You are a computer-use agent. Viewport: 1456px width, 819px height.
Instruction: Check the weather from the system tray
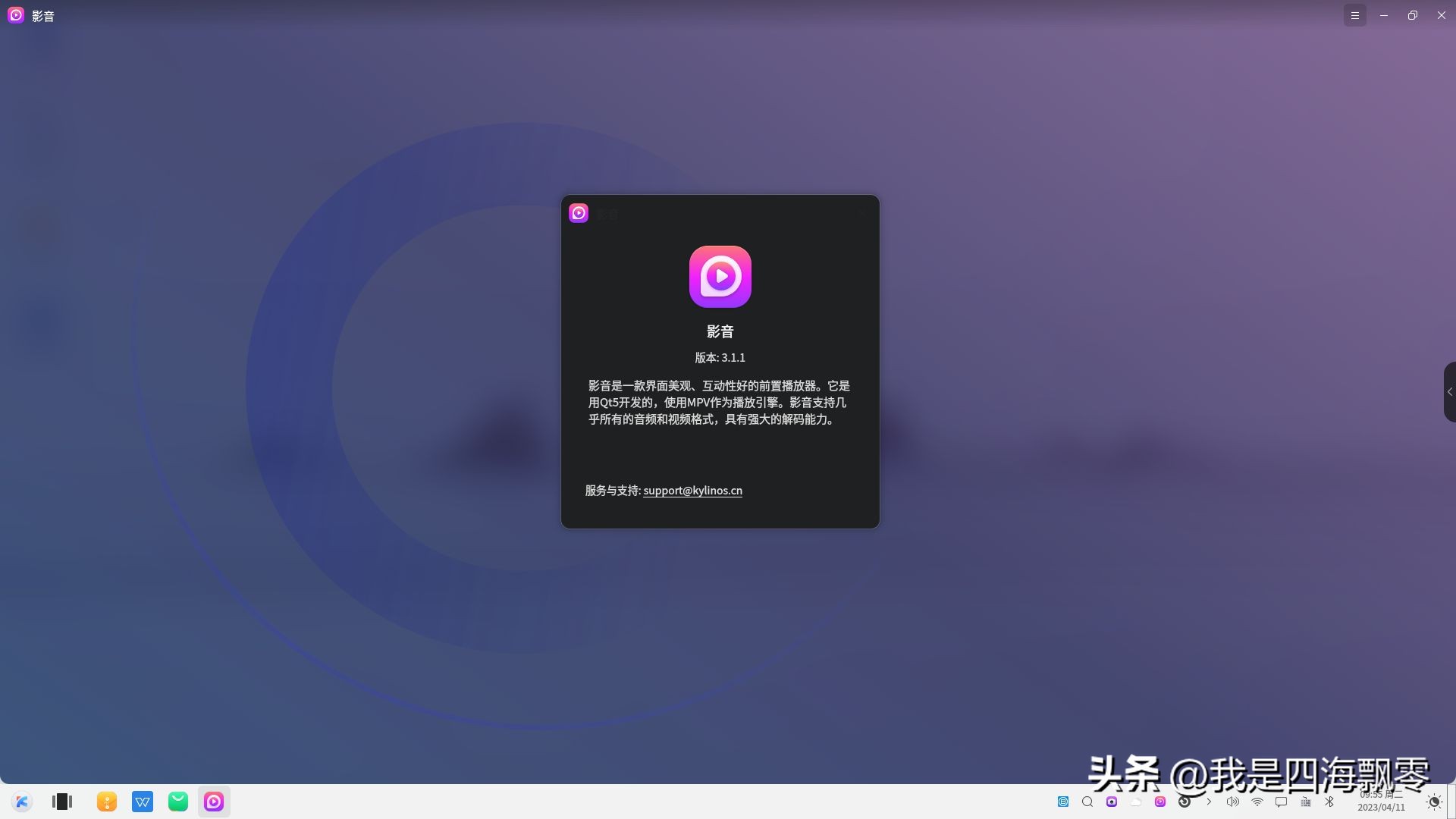click(x=1135, y=802)
